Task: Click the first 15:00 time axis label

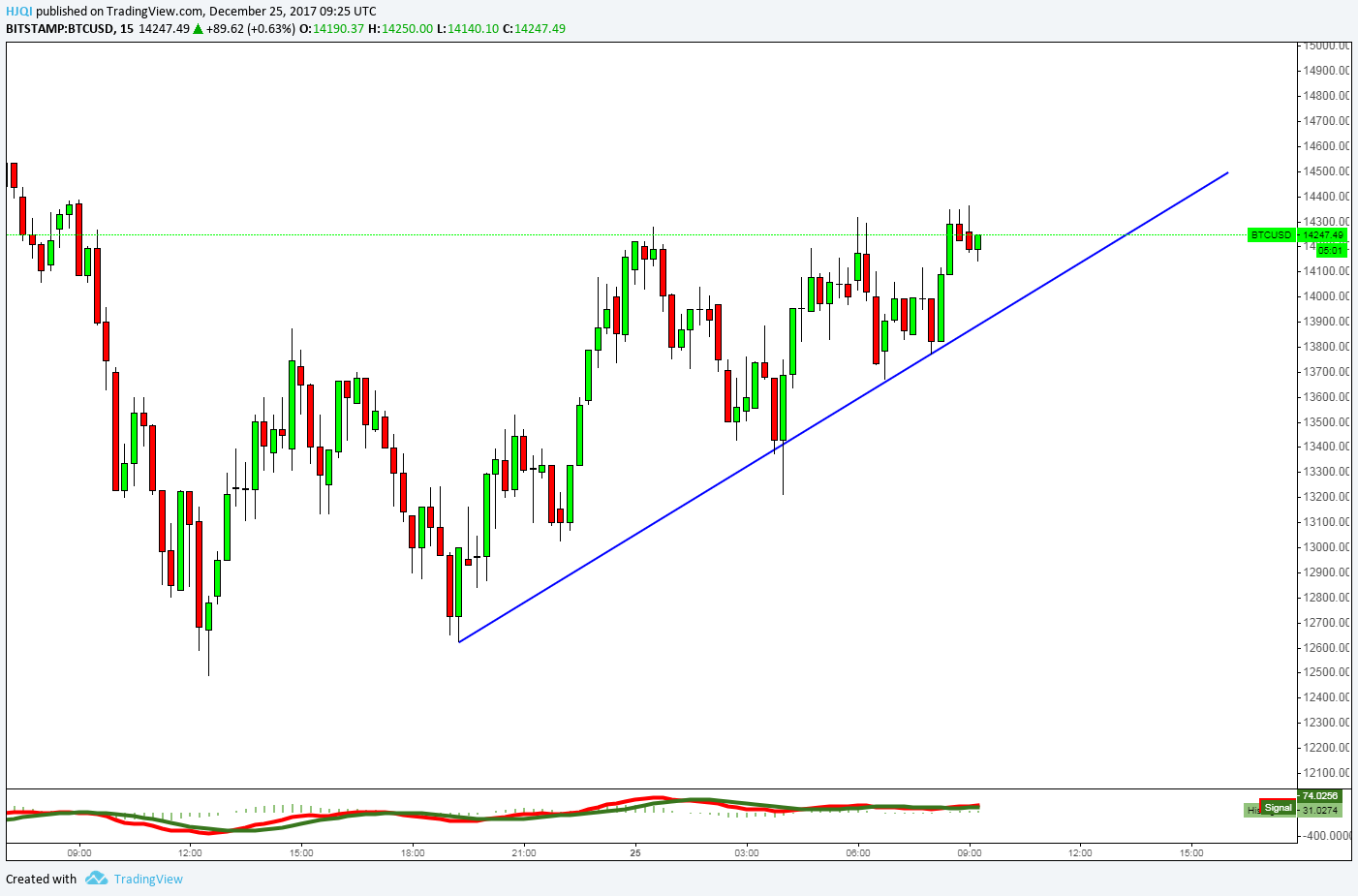Action: pos(301,853)
